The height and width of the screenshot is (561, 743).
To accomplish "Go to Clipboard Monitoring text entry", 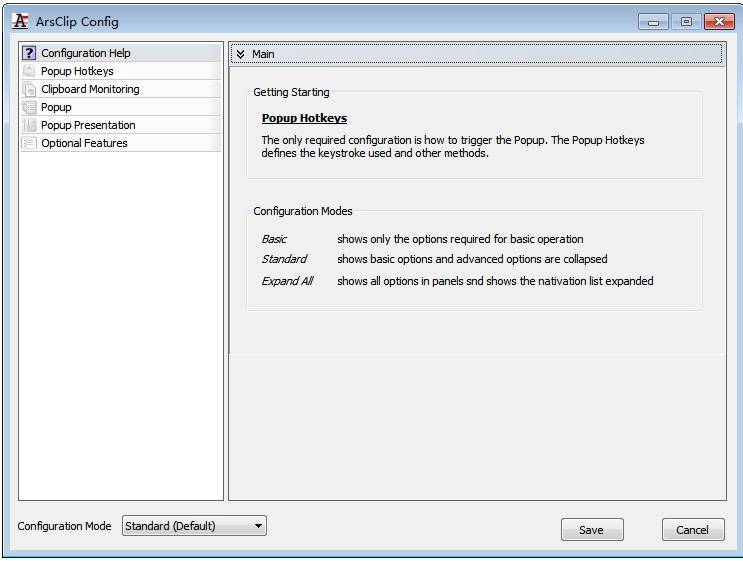I will pos(90,89).
